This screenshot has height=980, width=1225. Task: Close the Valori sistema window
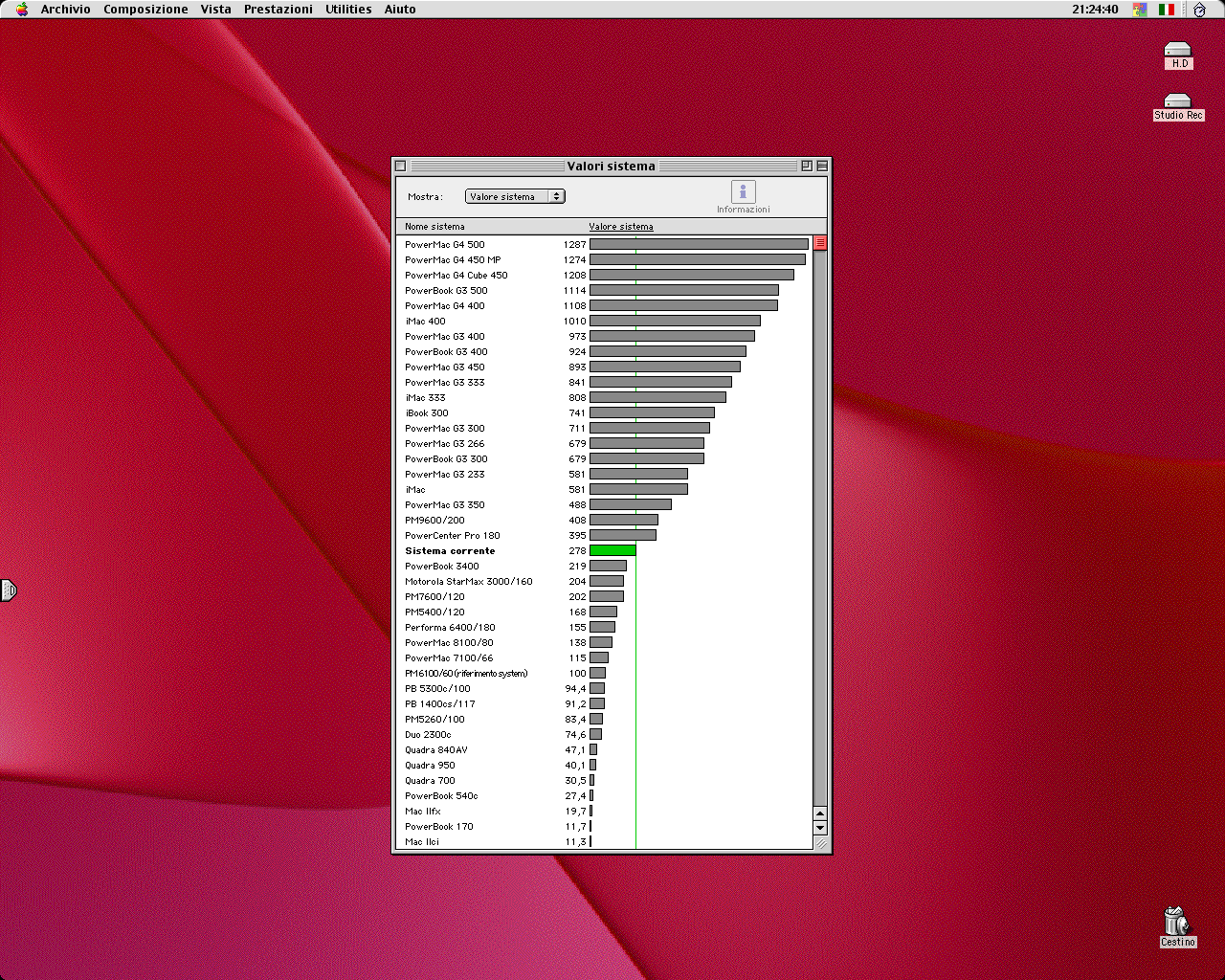[x=401, y=166]
